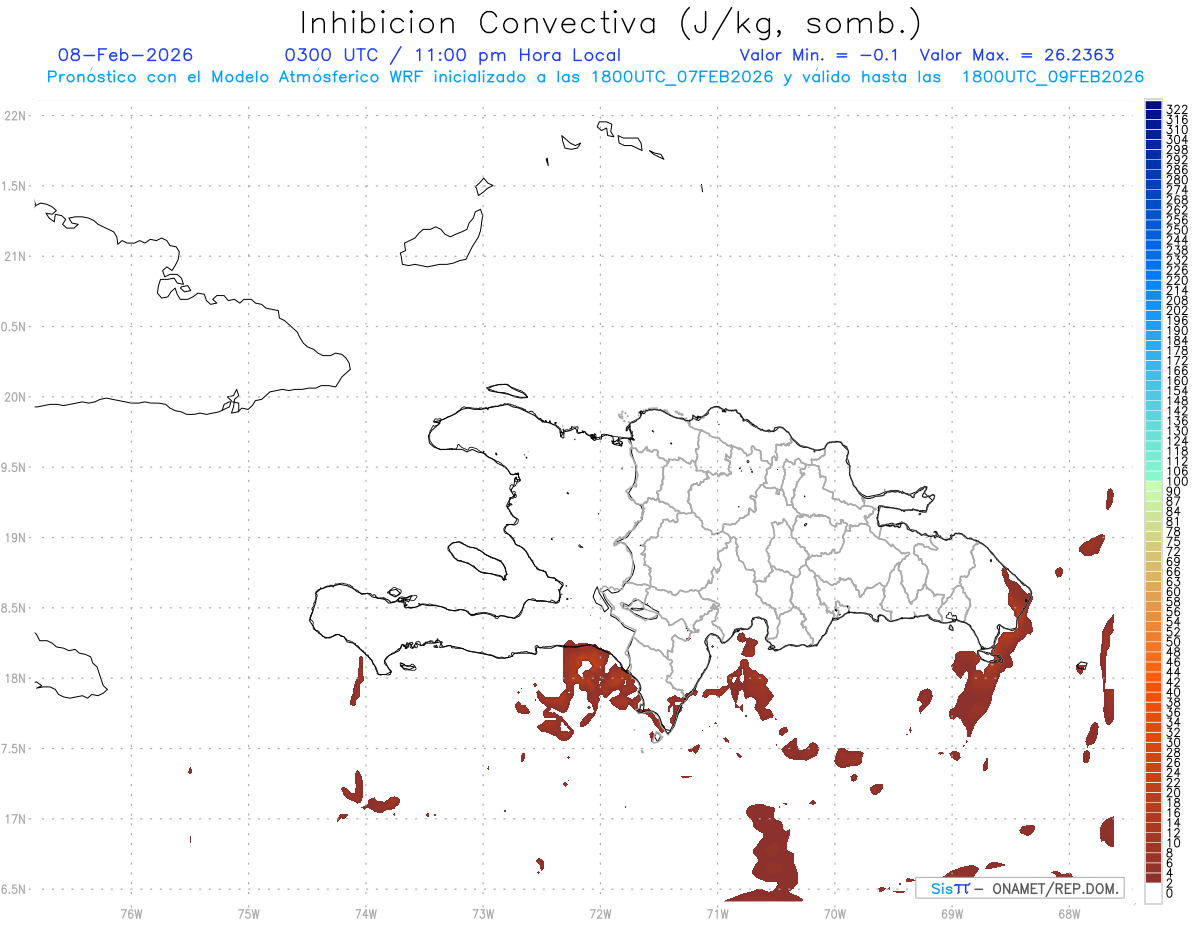Screen dimensions: 1200x927
Task: Click the '73W' longitude label
Action: pos(483,913)
